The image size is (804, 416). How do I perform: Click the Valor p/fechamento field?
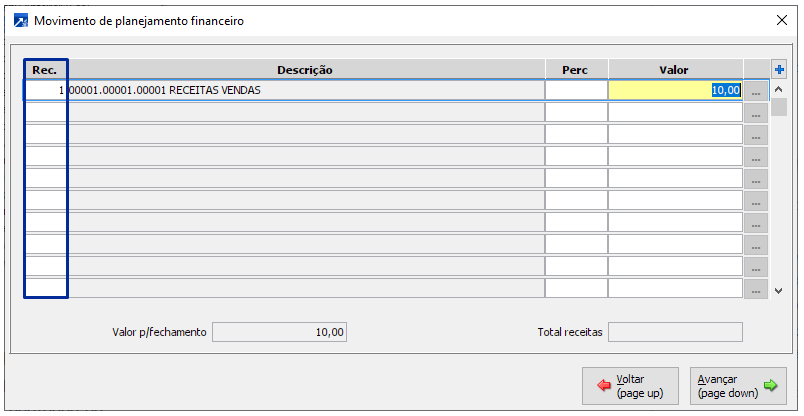(x=279, y=332)
